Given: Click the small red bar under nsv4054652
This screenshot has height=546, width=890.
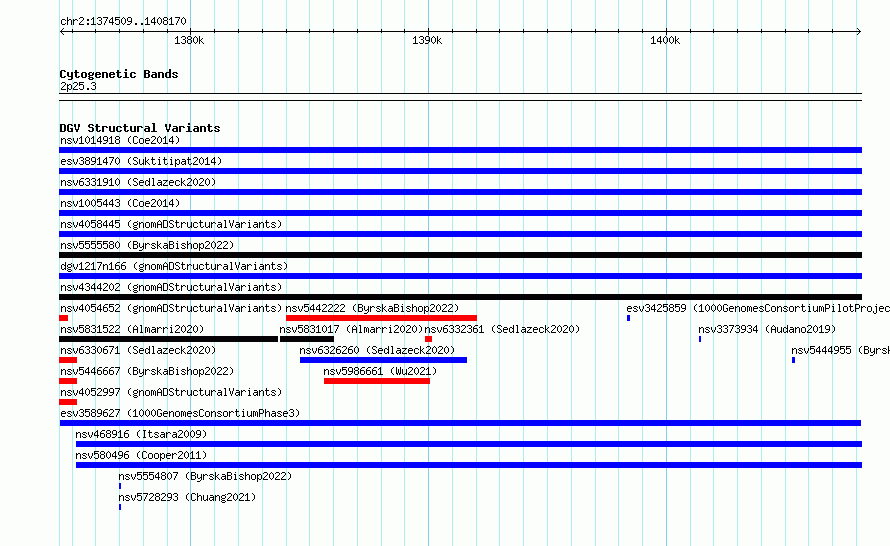Looking at the screenshot, I should coord(64,318).
